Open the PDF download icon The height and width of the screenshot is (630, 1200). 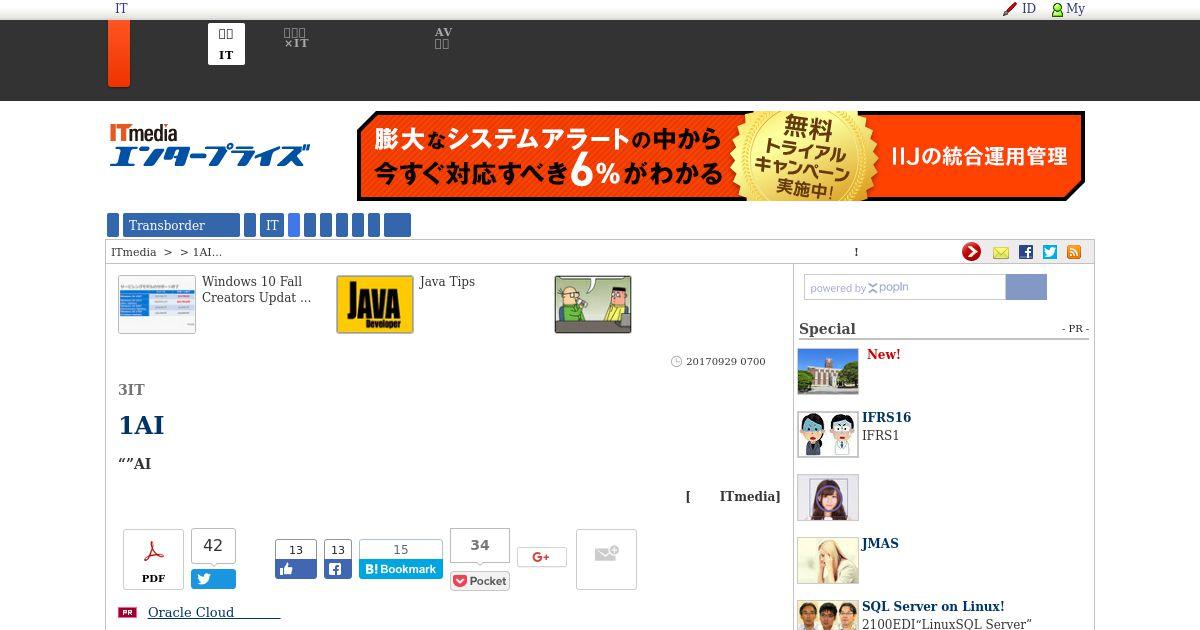(x=153, y=559)
